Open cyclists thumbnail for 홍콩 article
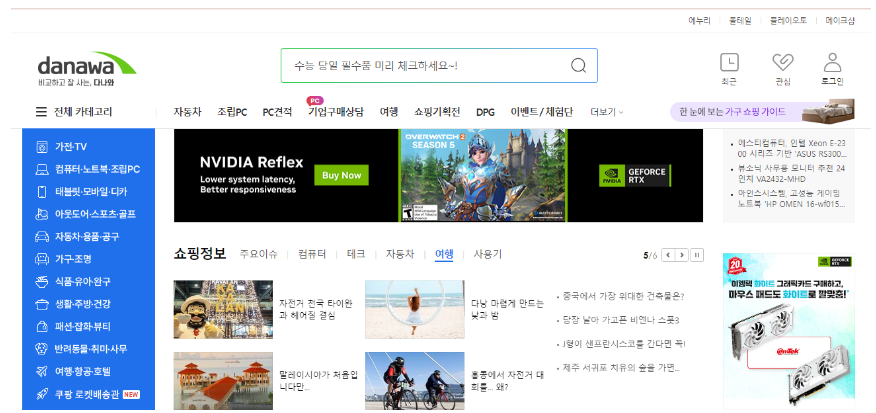Screen dimensions: 876x413 pyautogui.click(x=415, y=381)
